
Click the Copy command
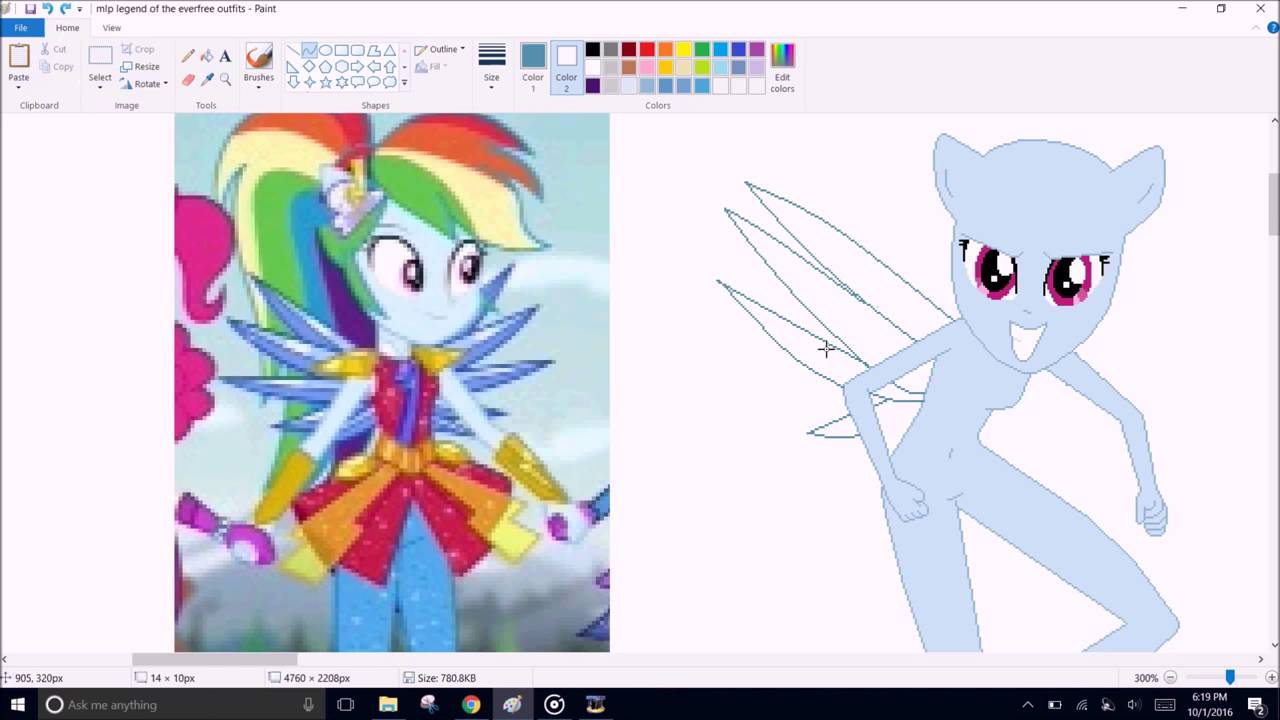(56, 67)
